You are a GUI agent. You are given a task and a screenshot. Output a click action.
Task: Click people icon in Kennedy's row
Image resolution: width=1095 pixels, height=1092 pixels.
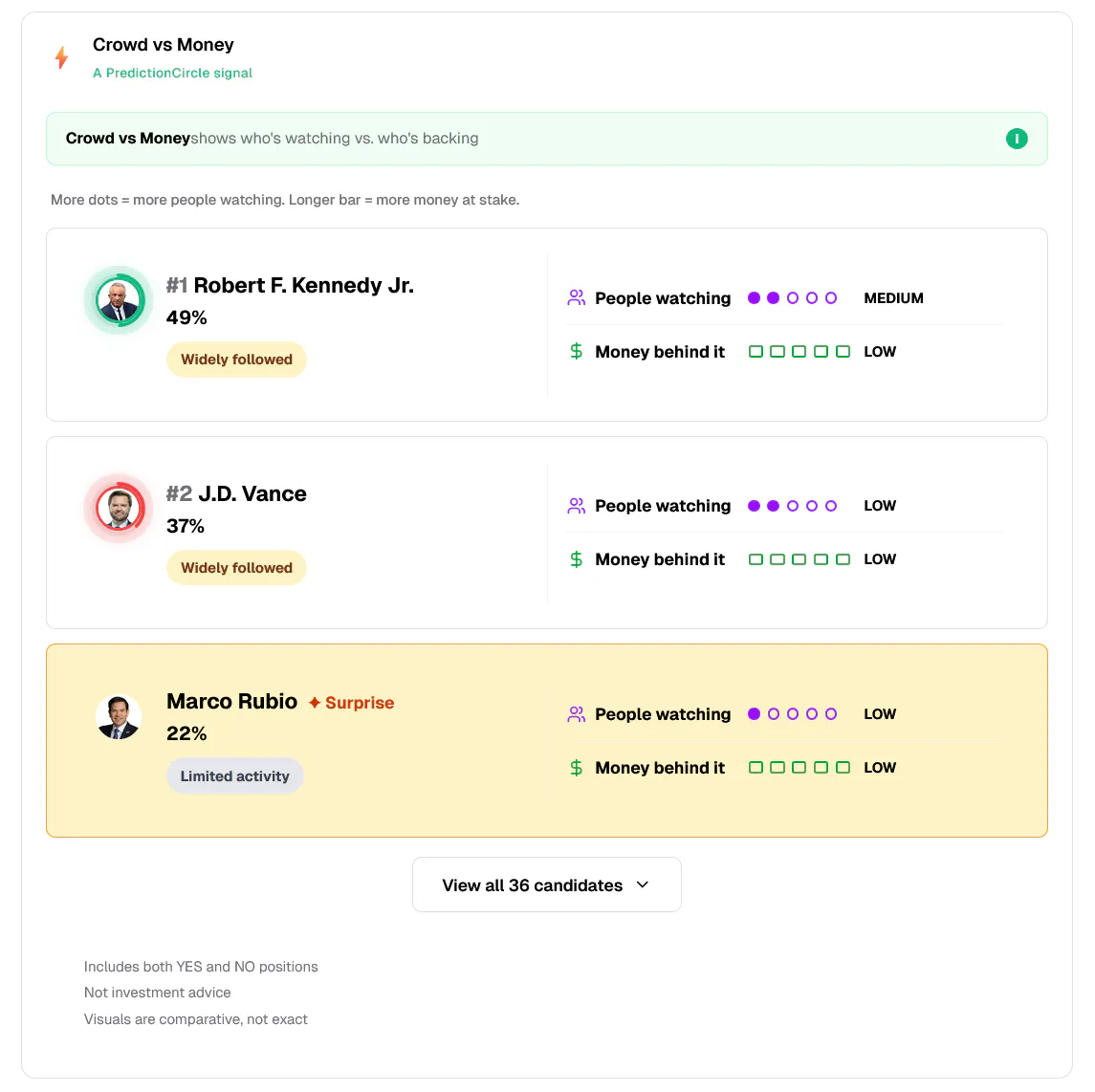pyautogui.click(x=576, y=298)
